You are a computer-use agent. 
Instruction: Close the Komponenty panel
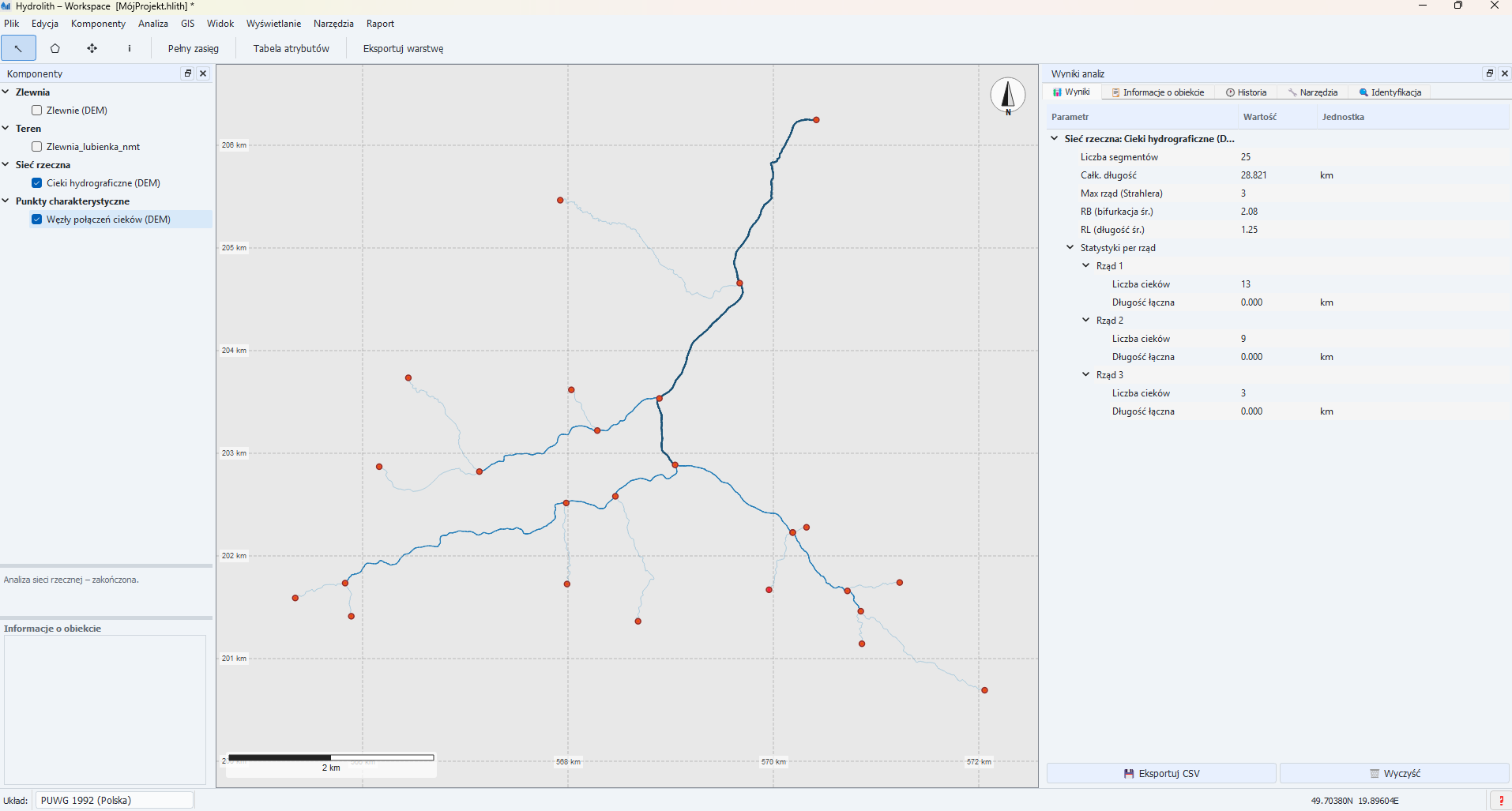click(x=203, y=73)
